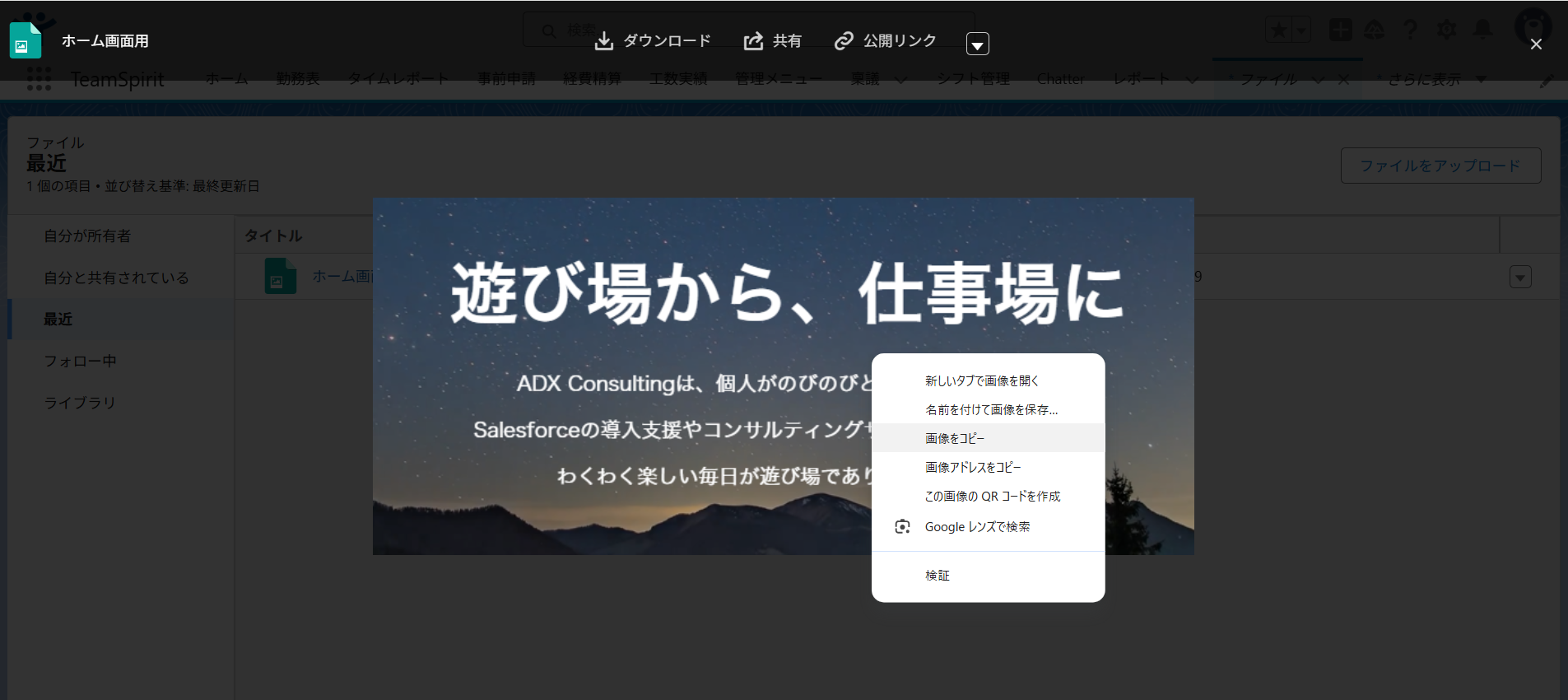
Task: Click the user avatar icon
Action: pyautogui.click(x=1533, y=26)
